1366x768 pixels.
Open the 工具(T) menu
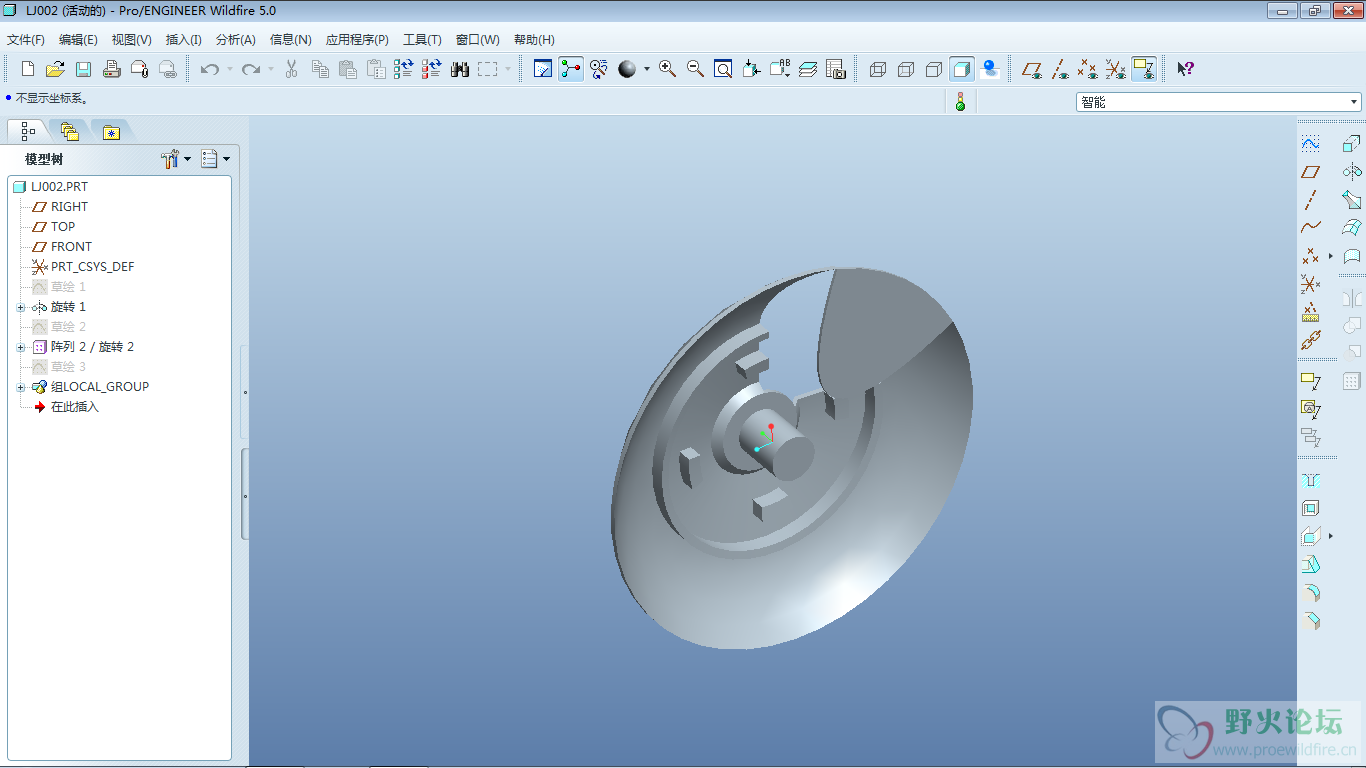click(422, 40)
